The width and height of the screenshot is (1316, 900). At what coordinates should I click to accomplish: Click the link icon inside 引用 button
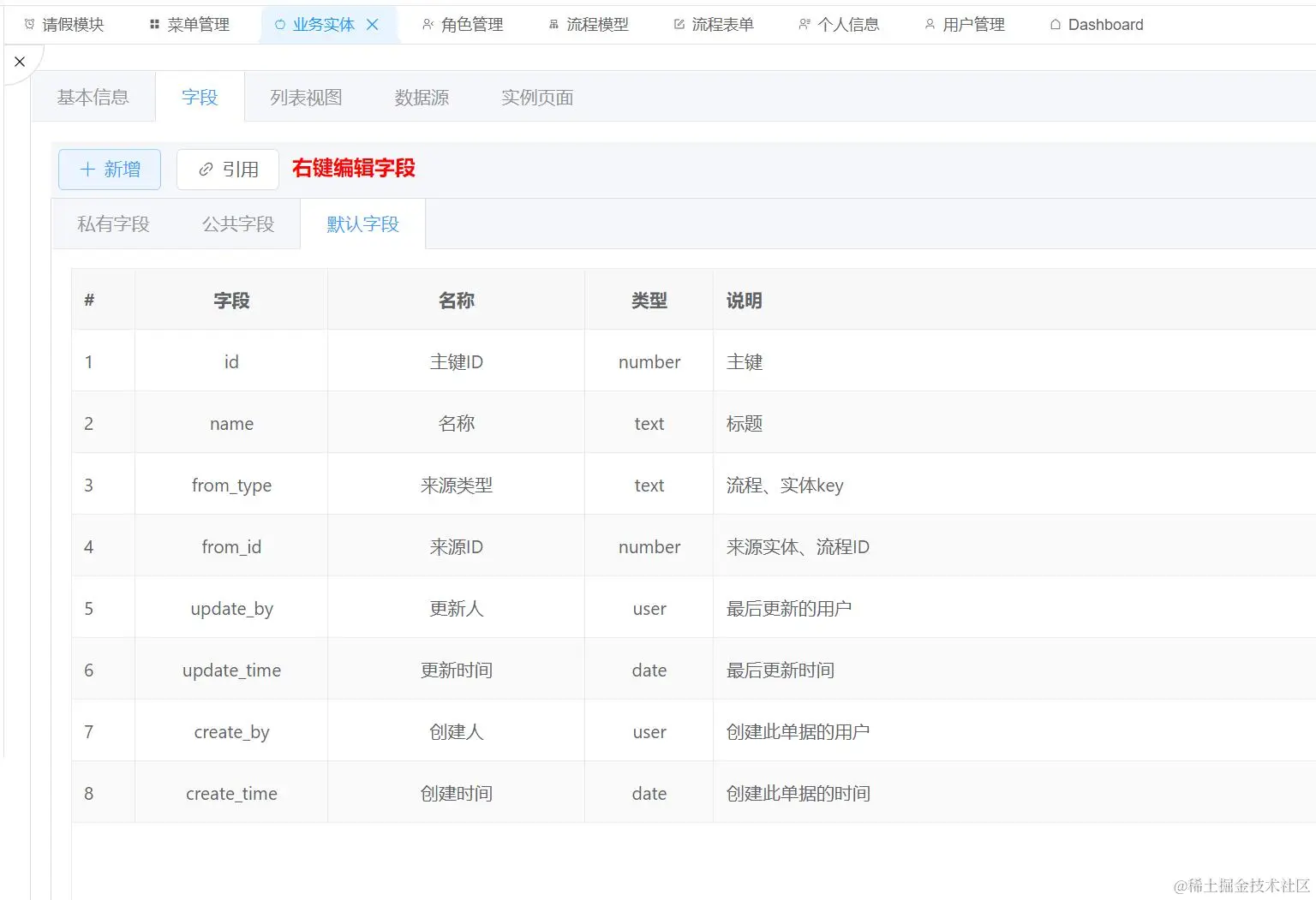tap(204, 169)
